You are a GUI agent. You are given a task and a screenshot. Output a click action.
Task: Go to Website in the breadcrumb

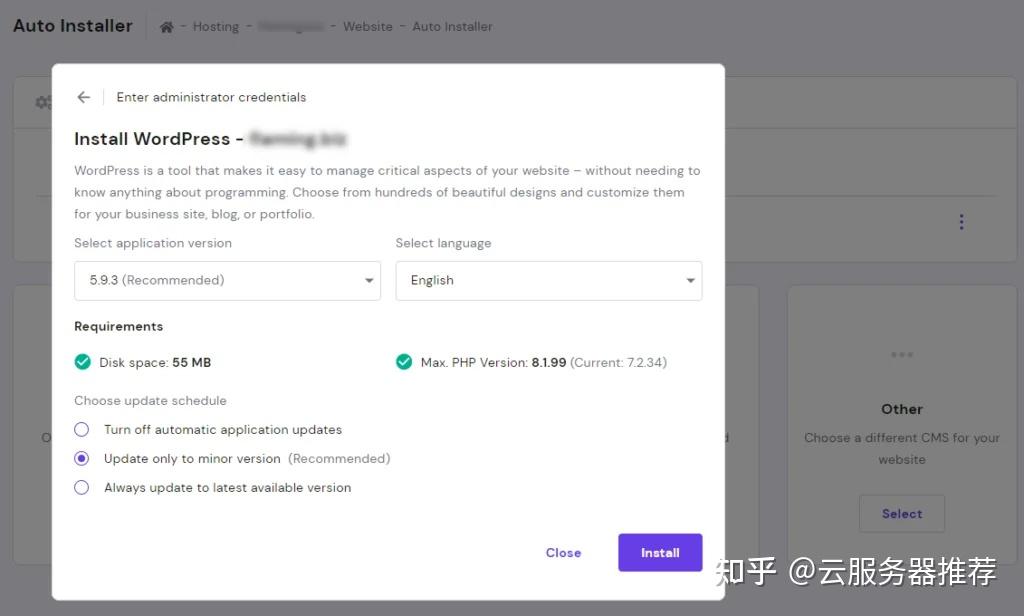click(x=368, y=27)
